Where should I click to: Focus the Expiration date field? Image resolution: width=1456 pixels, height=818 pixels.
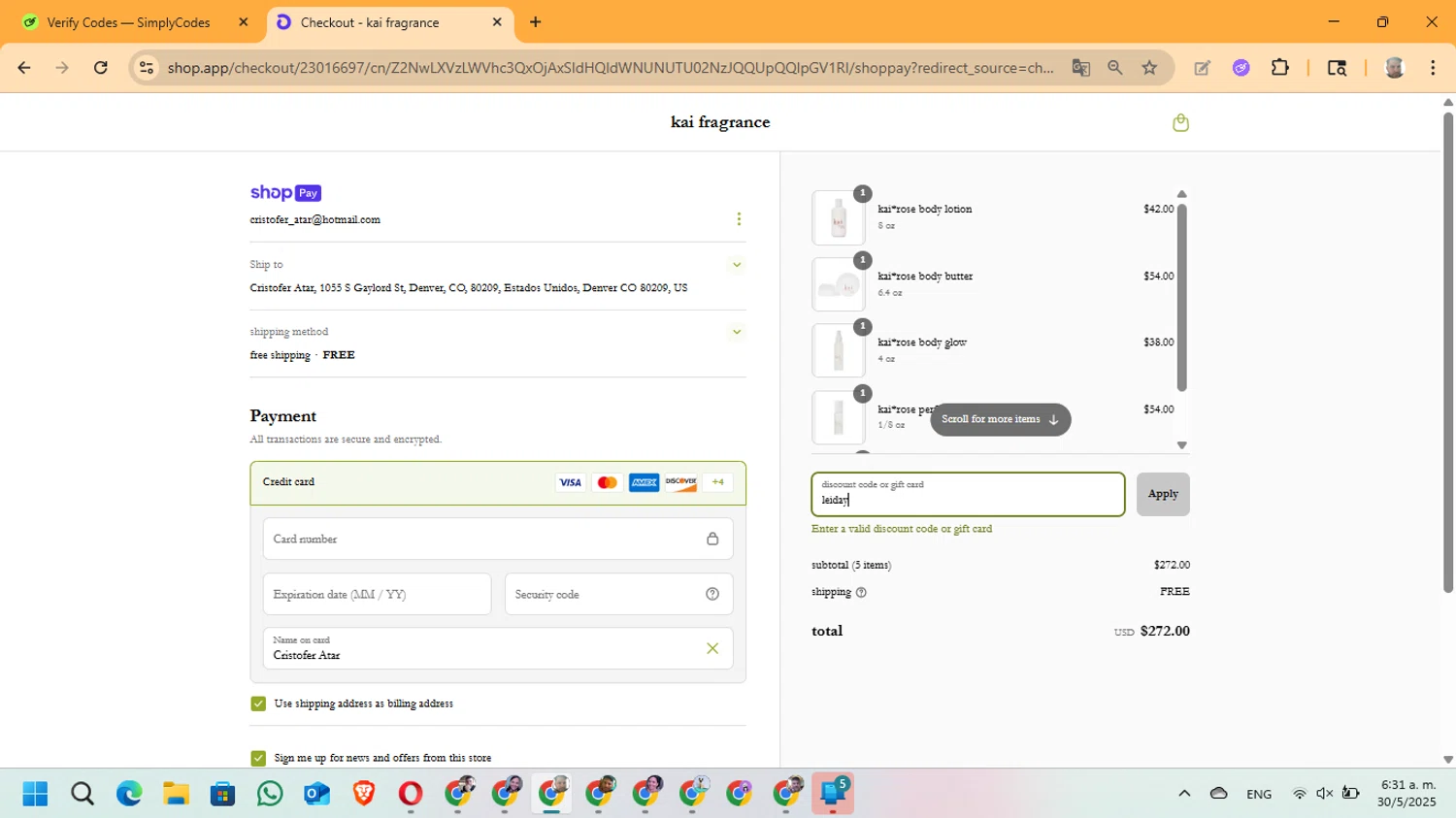click(x=377, y=594)
